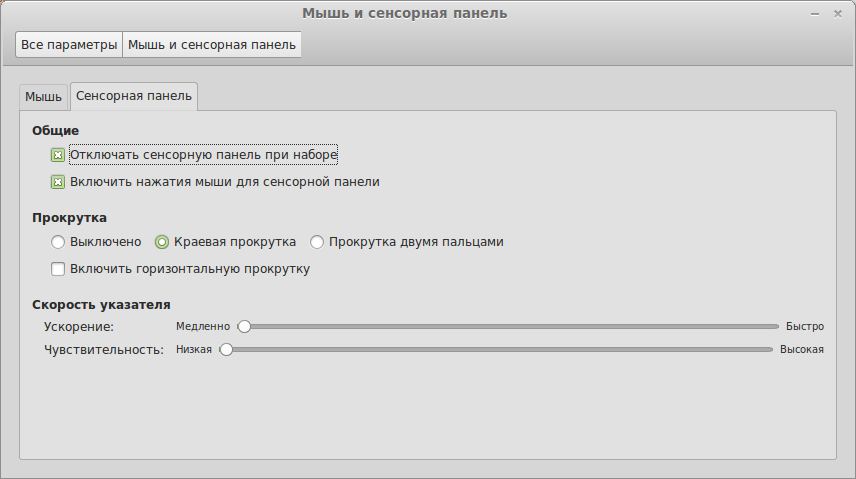The width and height of the screenshot is (856, 479).
Task: Click the 'Чувствительность' slider handle
Action: click(x=226, y=350)
